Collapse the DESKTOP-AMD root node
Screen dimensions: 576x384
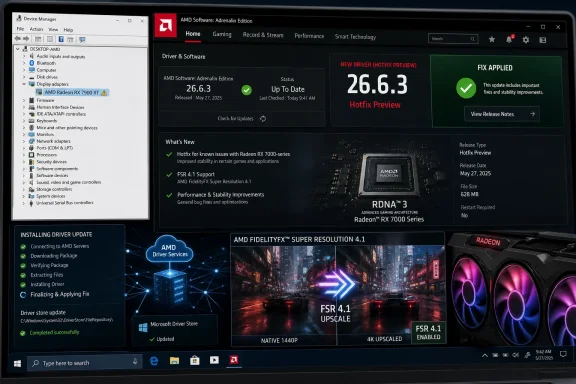coord(18,49)
